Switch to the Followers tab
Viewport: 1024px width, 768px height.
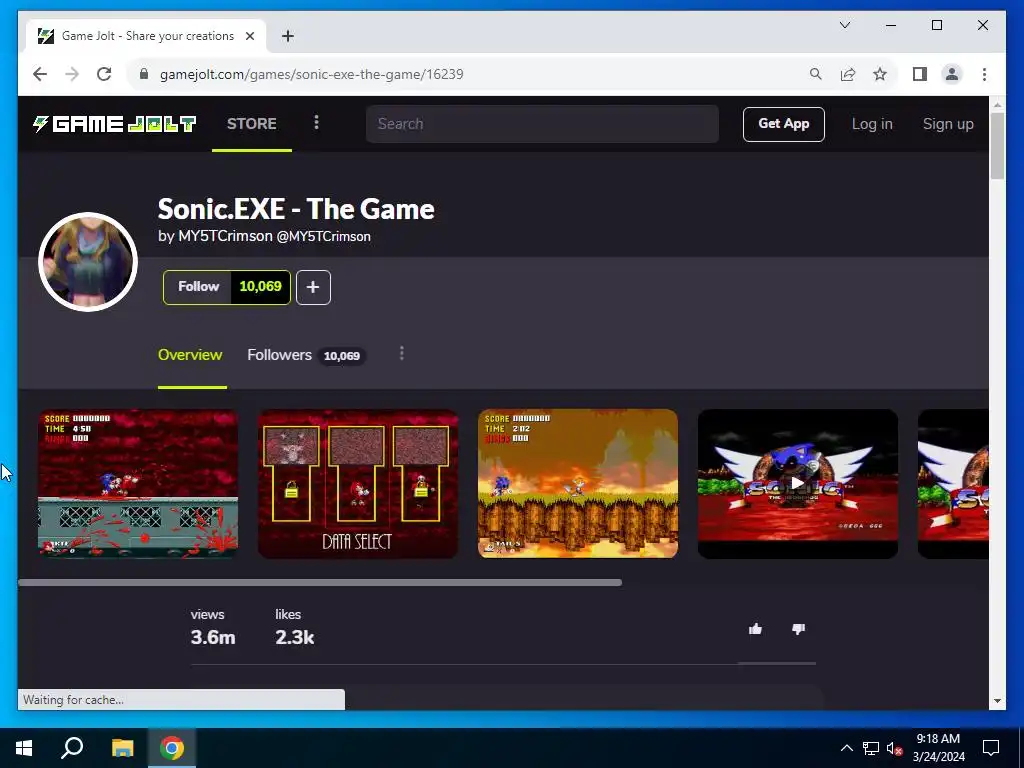click(x=306, y=355)
